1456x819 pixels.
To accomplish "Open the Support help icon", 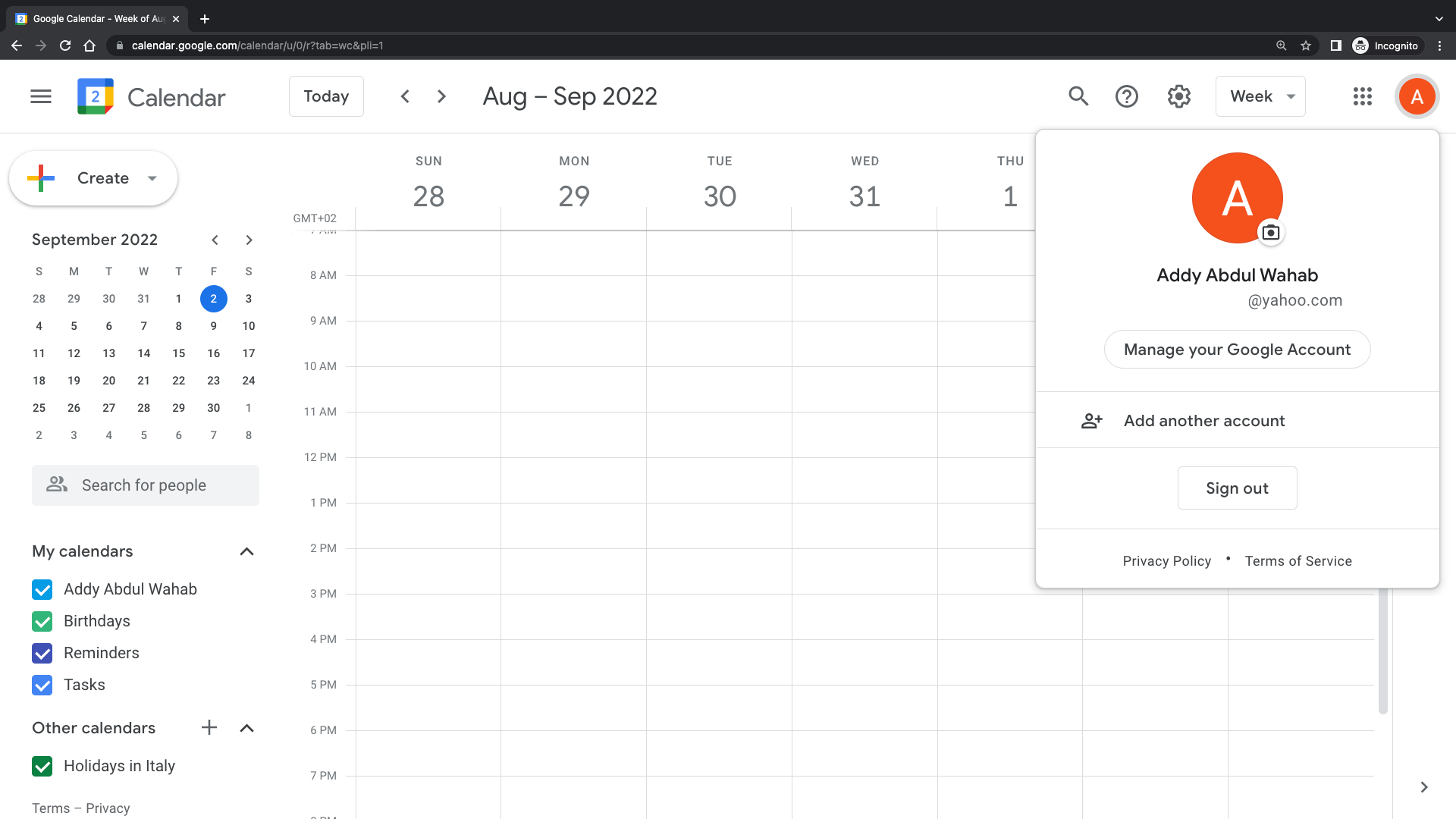I will [1127, 96].
